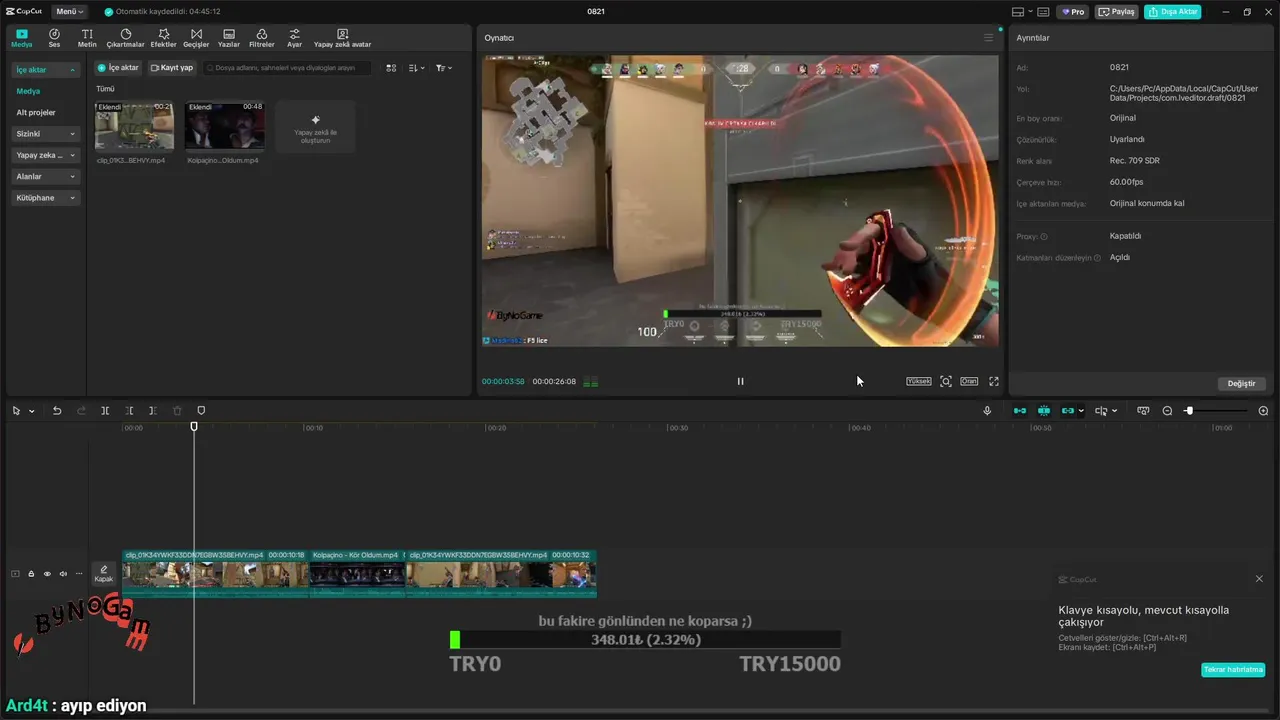Screen dimensions: 1280x720
Task: Open the Efektler effects tab
Action: (163, 38)
